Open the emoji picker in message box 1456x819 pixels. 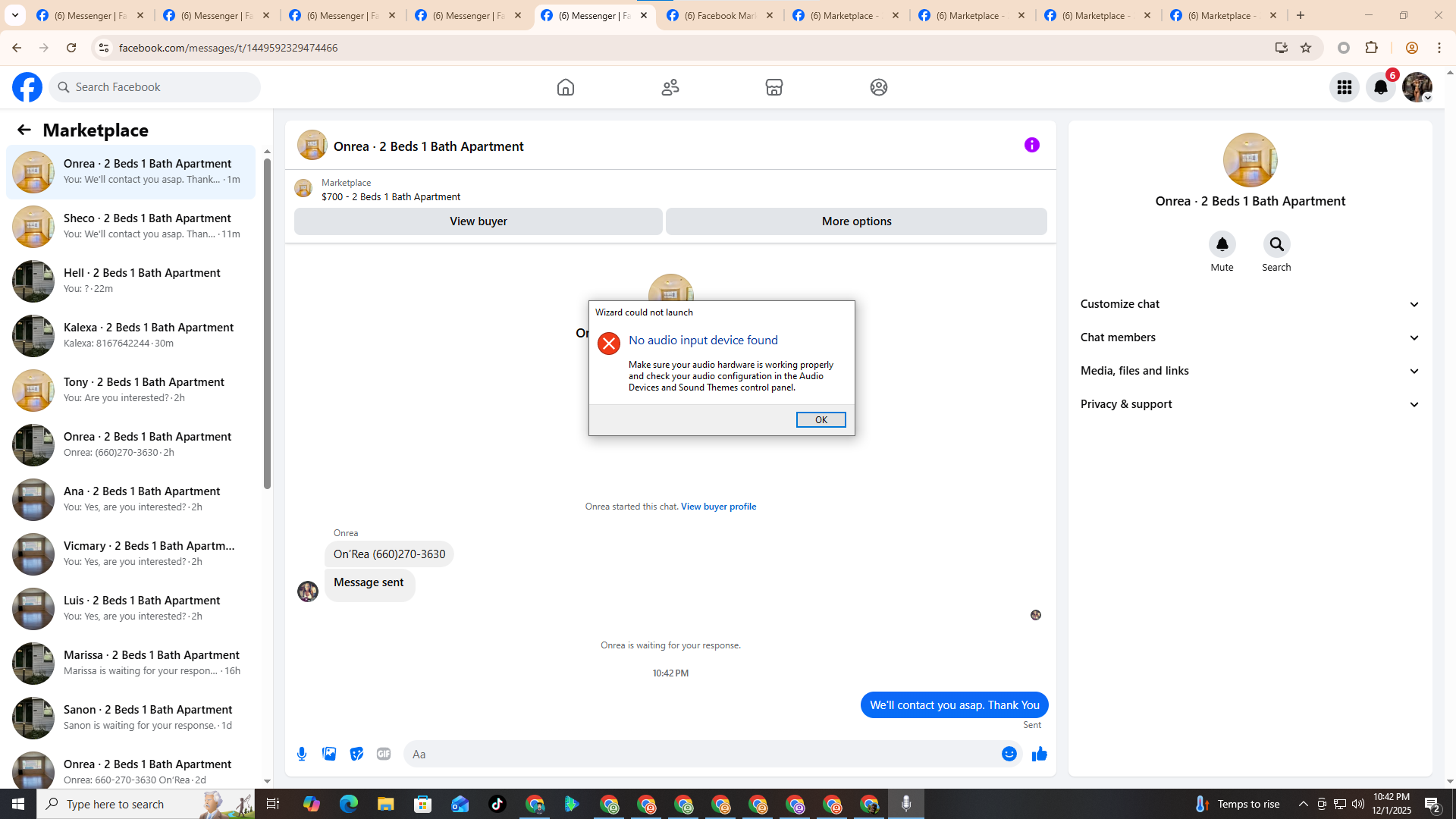pyautogui.click(x=1009, y=754)
